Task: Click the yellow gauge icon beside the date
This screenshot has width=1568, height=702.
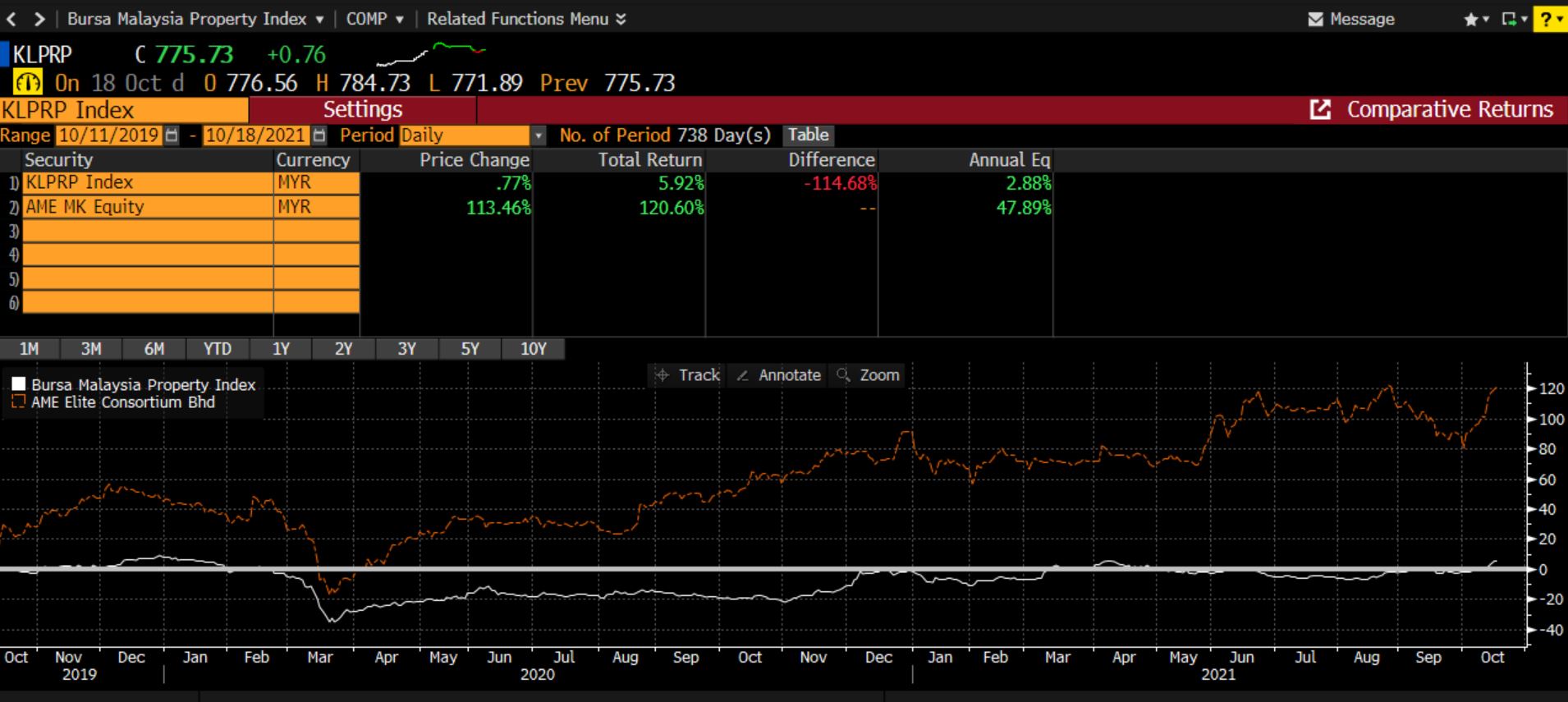Action: pos(29,83)
